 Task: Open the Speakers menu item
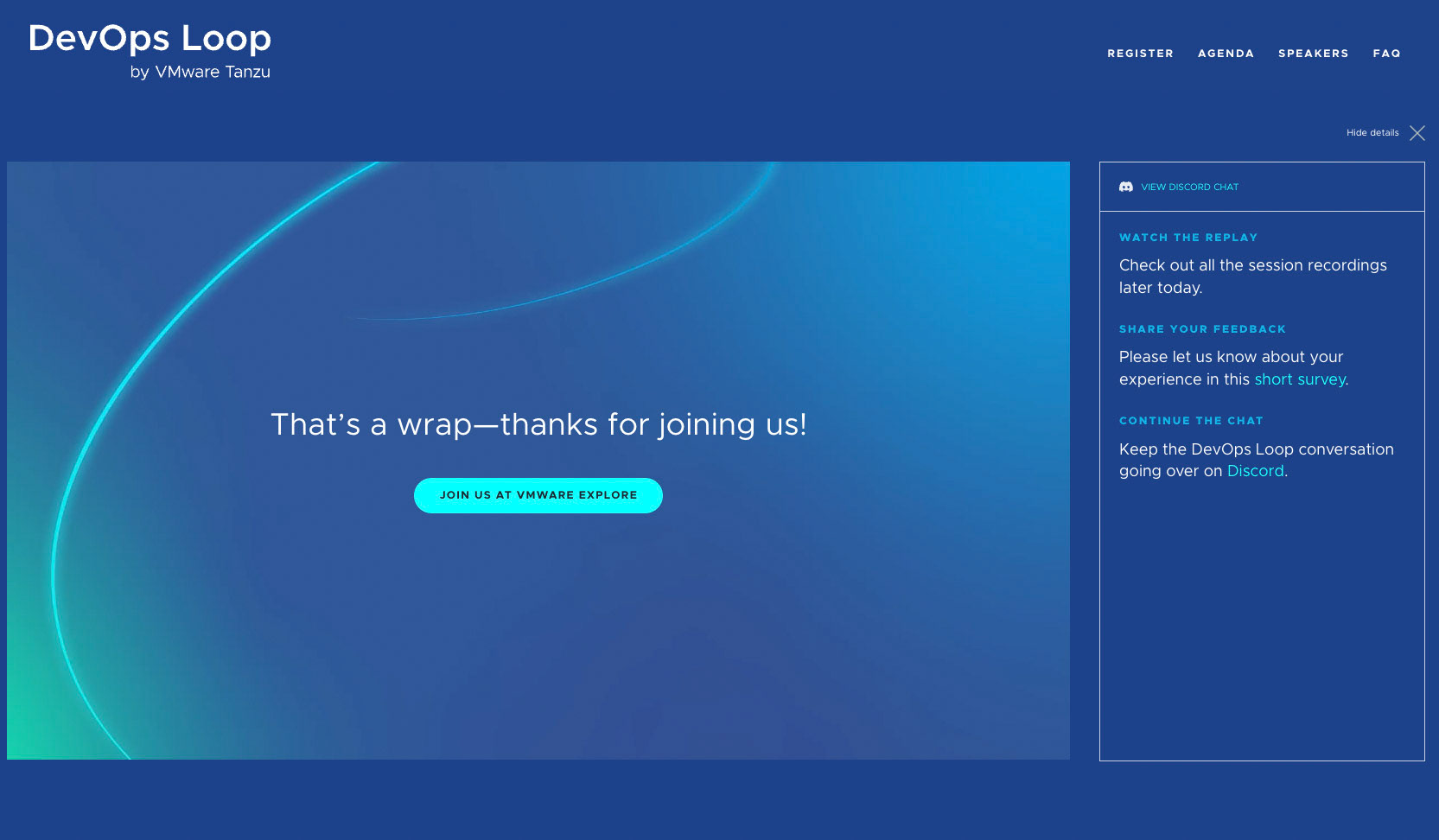pos(1314,54)
